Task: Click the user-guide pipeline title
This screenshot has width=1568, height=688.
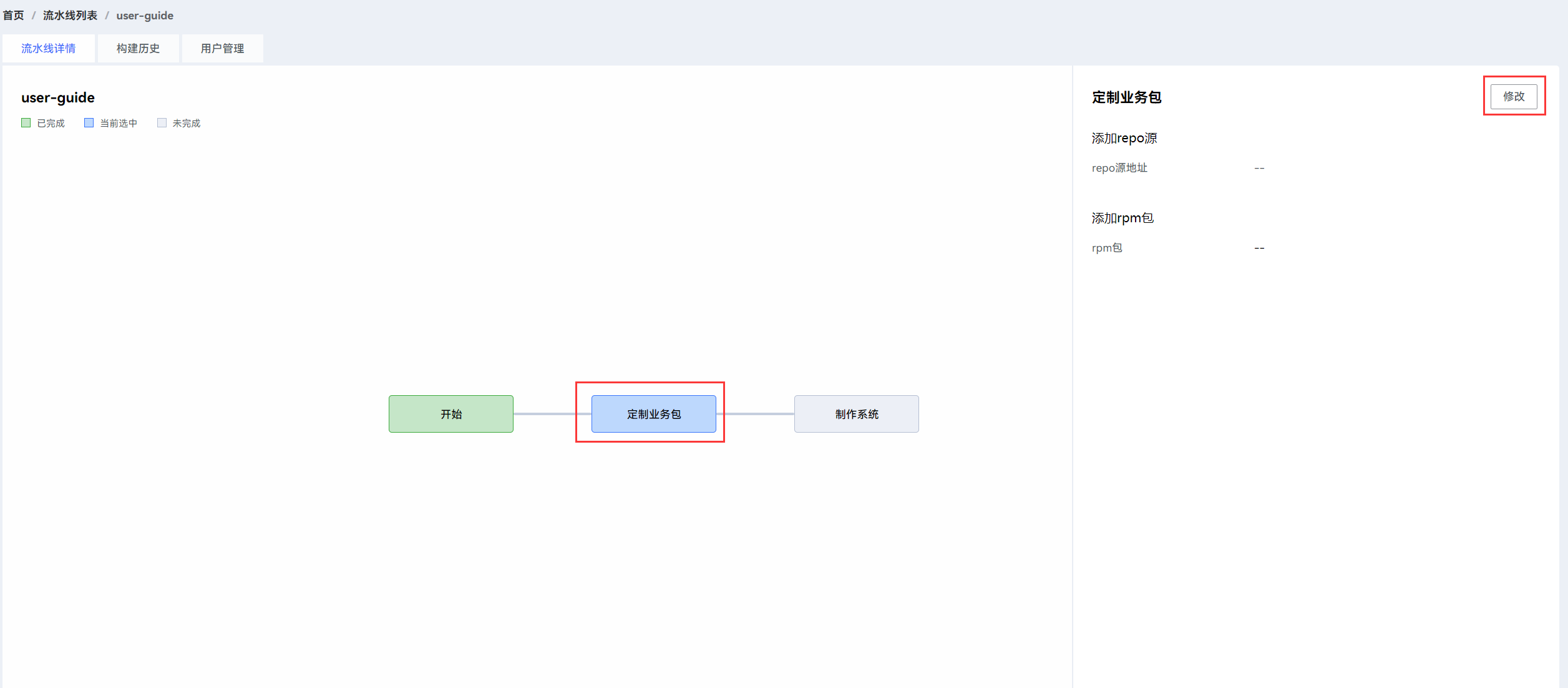Action: [58, 98]
